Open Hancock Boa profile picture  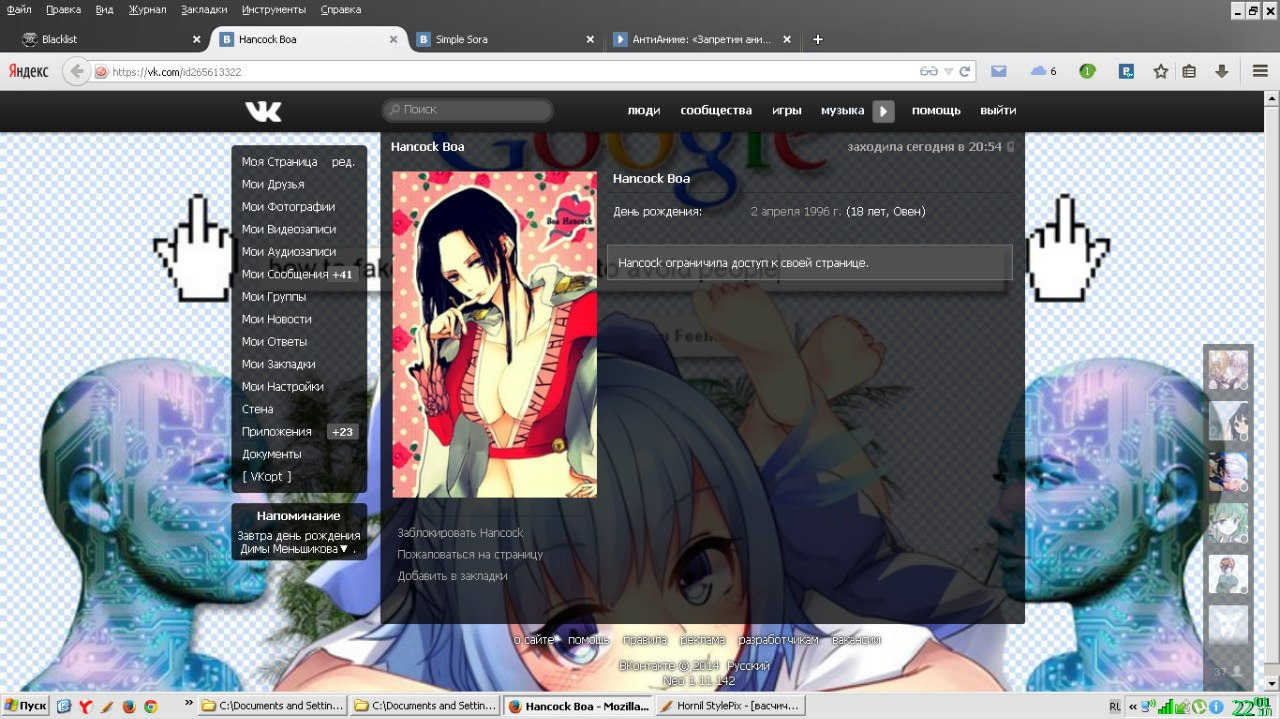pos(494,334)
